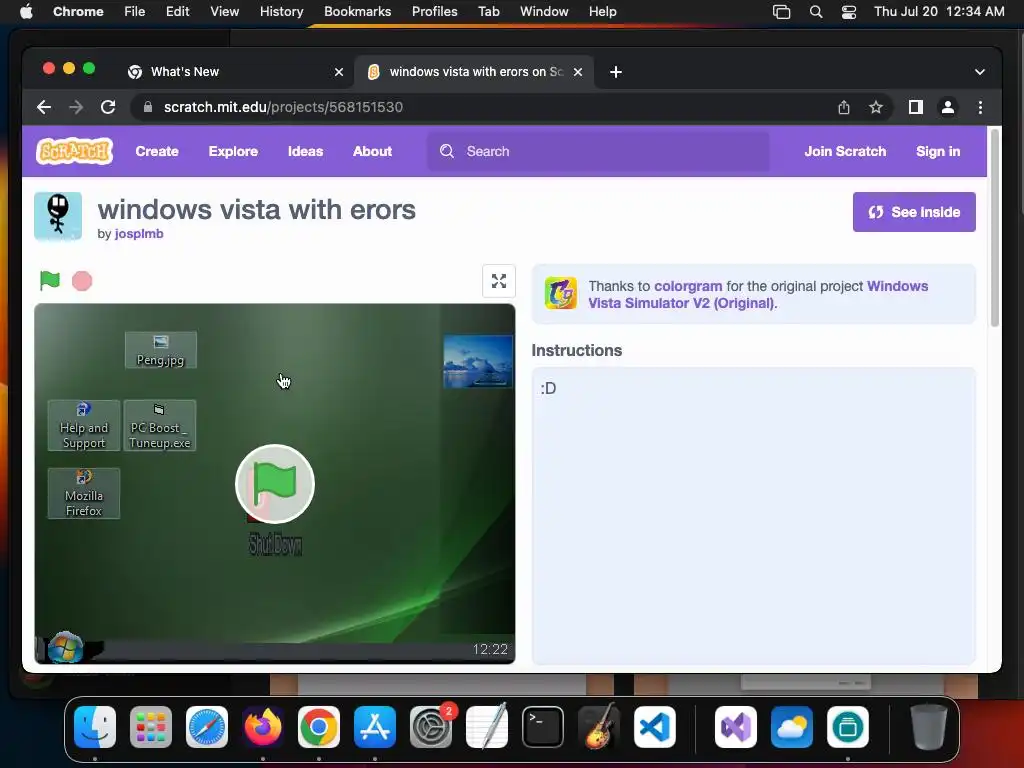Screen dimensions: 1024x768
Task: Open colorgram's profile link
Action: 688,286
